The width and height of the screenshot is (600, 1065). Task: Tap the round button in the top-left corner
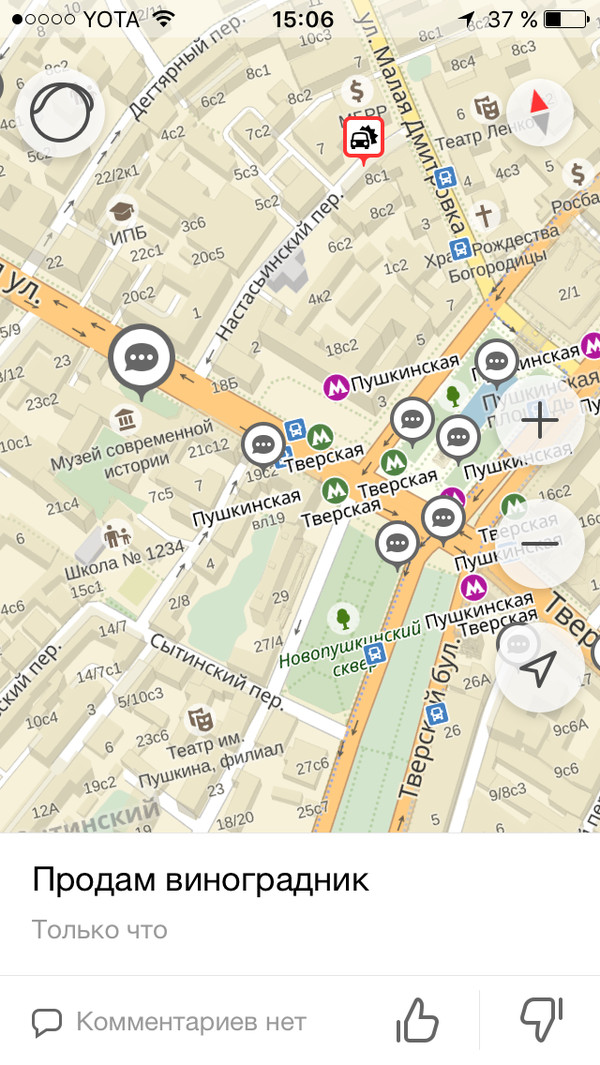click(60, 112)
